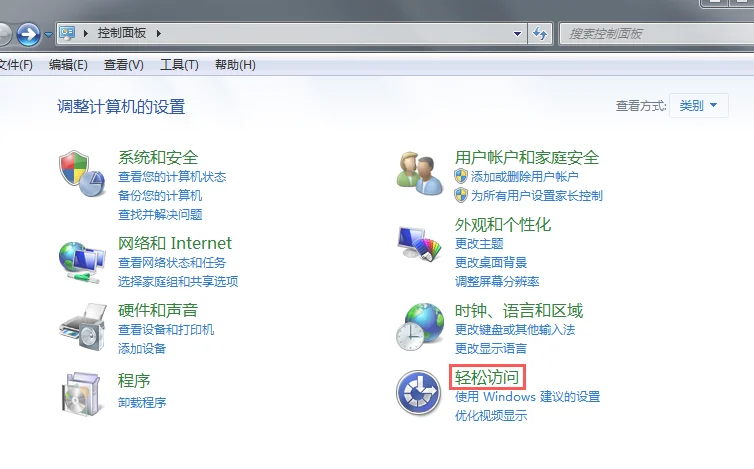Image resolution: width=754 pixels, height=469 pixels.
Task: Click the Appearance and Personalization monitor icon
Action: pos(419,243)
